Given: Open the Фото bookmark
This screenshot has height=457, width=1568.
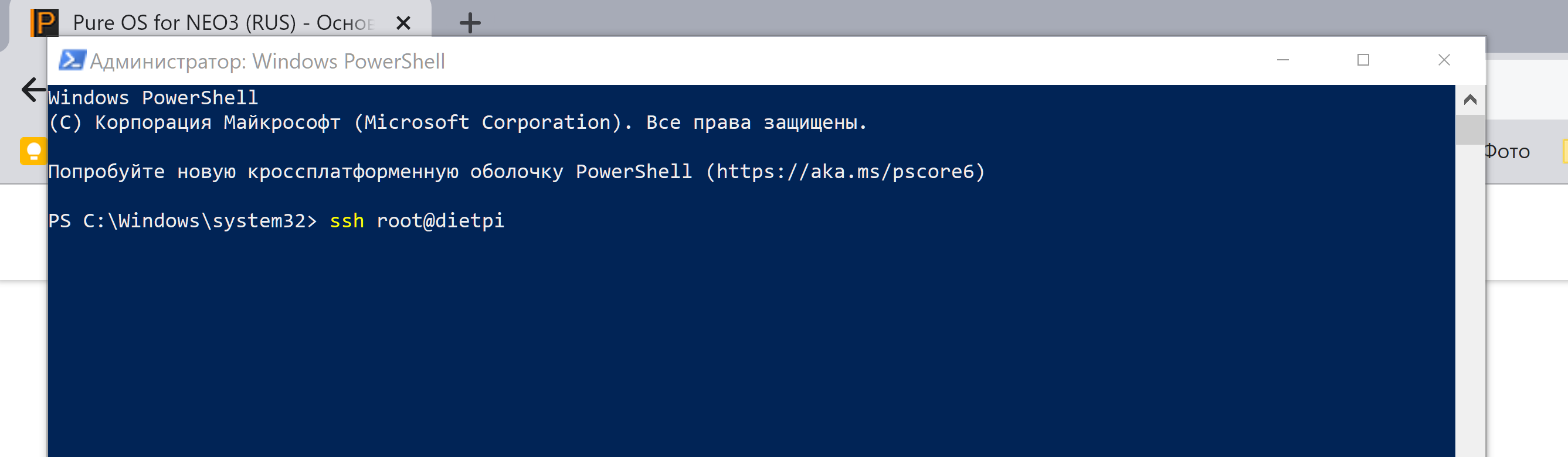Looking at the screenshot, I should [1507, 151].
